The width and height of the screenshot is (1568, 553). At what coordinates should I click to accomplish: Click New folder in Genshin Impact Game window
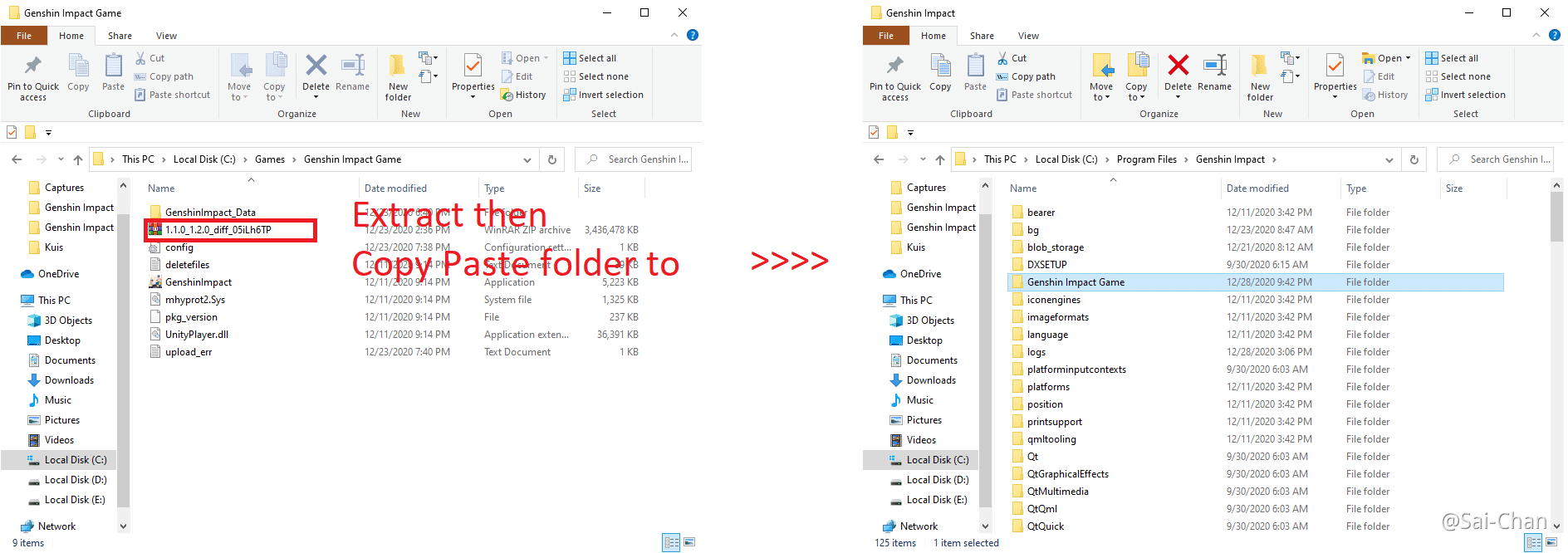coord(399,78)
